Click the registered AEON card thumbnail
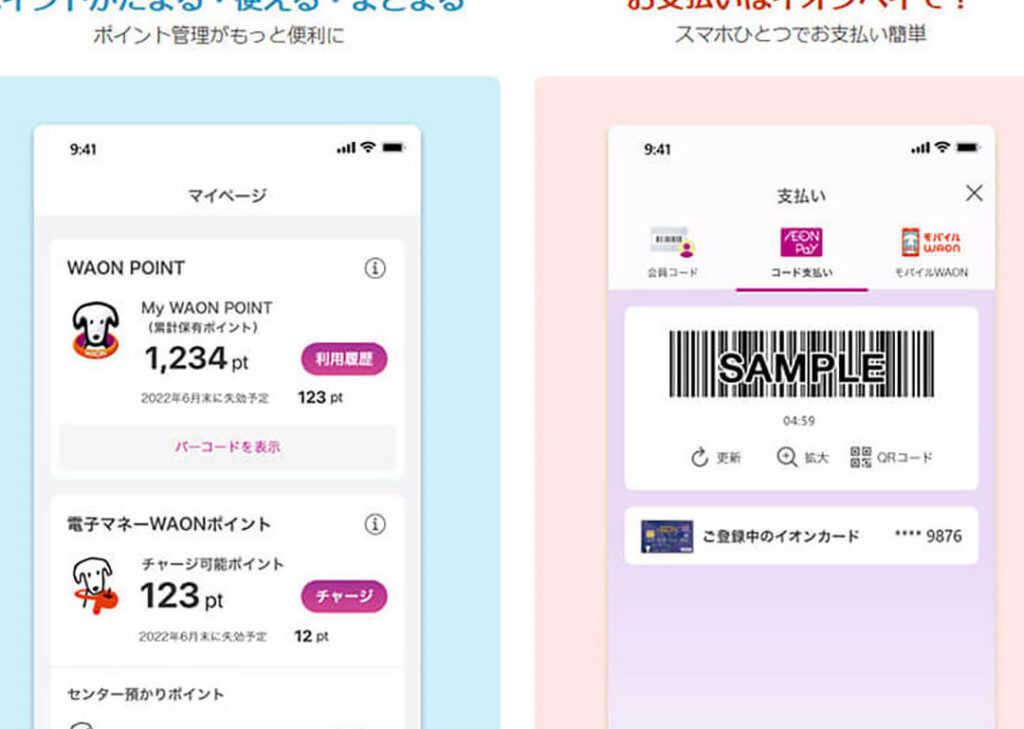Screen dimensions: 1024x729 coord(667,536)
